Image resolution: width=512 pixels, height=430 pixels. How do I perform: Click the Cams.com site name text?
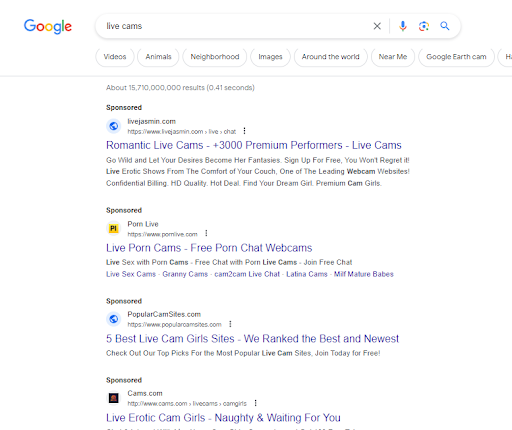(x=145, y=393)
